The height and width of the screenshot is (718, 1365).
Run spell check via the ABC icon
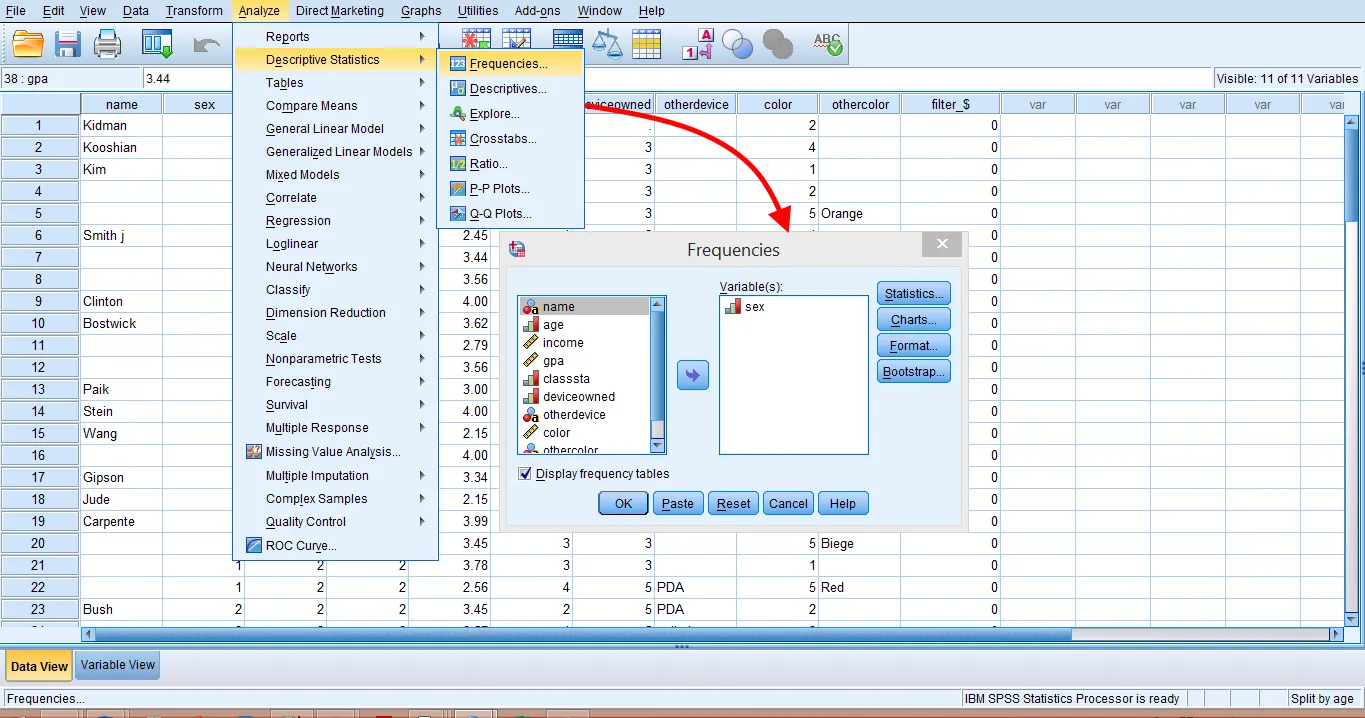tap(826, 43)
